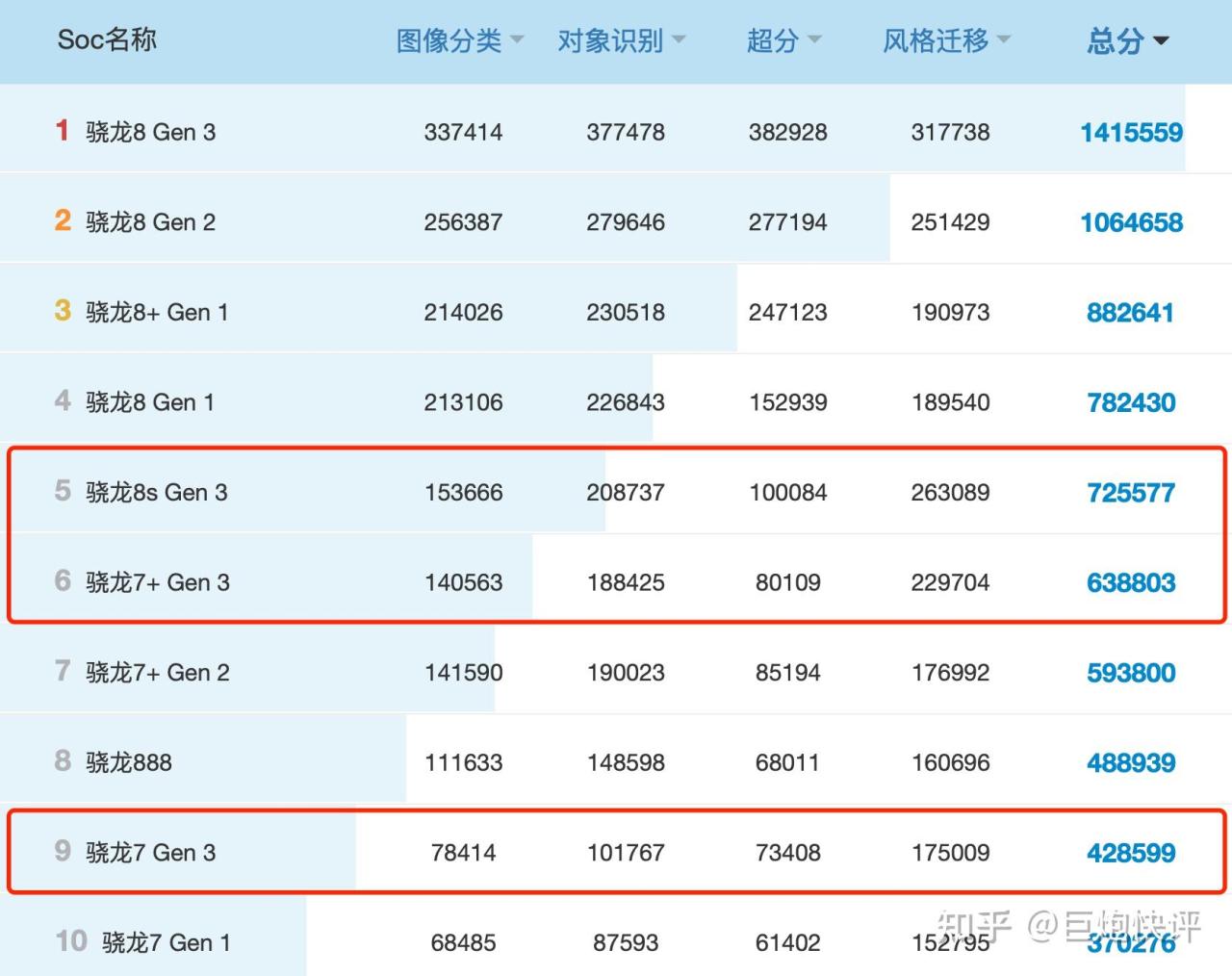Click the 68011 cell
Screen dimensions: 1232x976
788,762
